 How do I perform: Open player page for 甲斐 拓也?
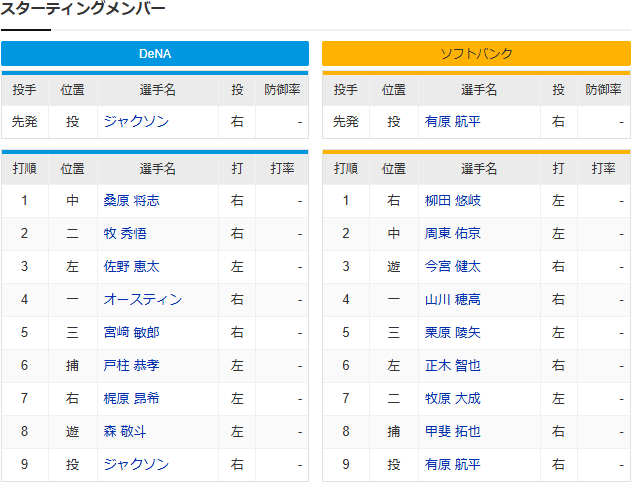(453, 431)
